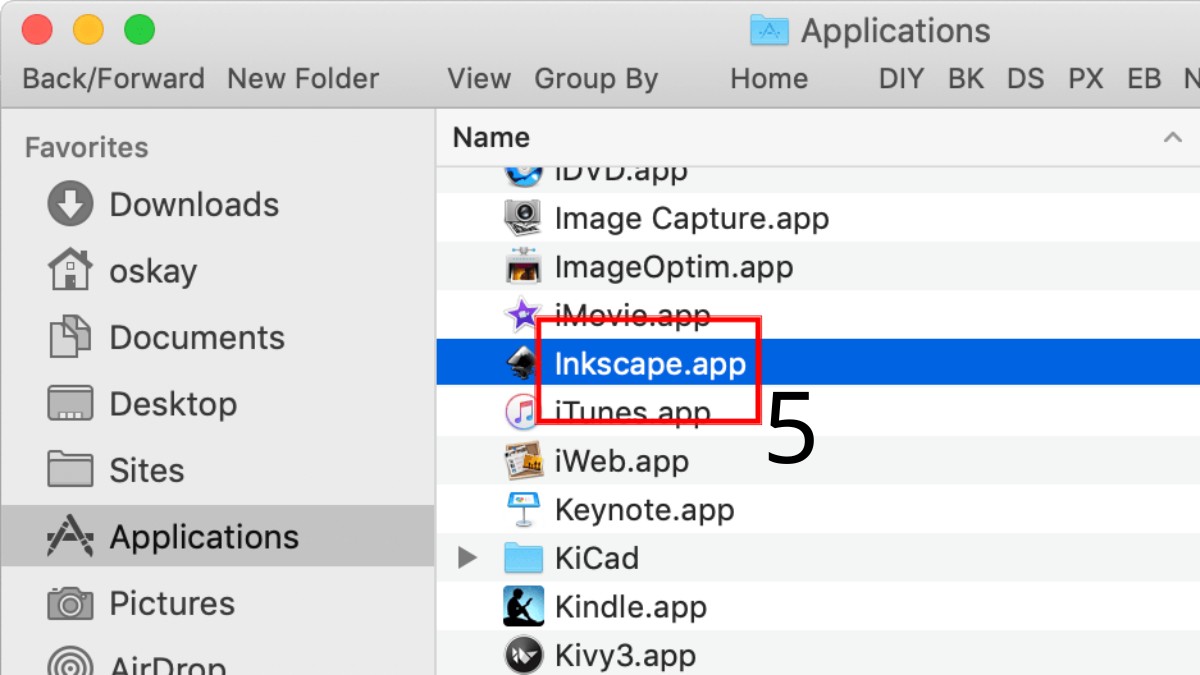Click the New Folder toolbar button
Image resolution: width=1200 pixels, height=675 pixels.
303,79
